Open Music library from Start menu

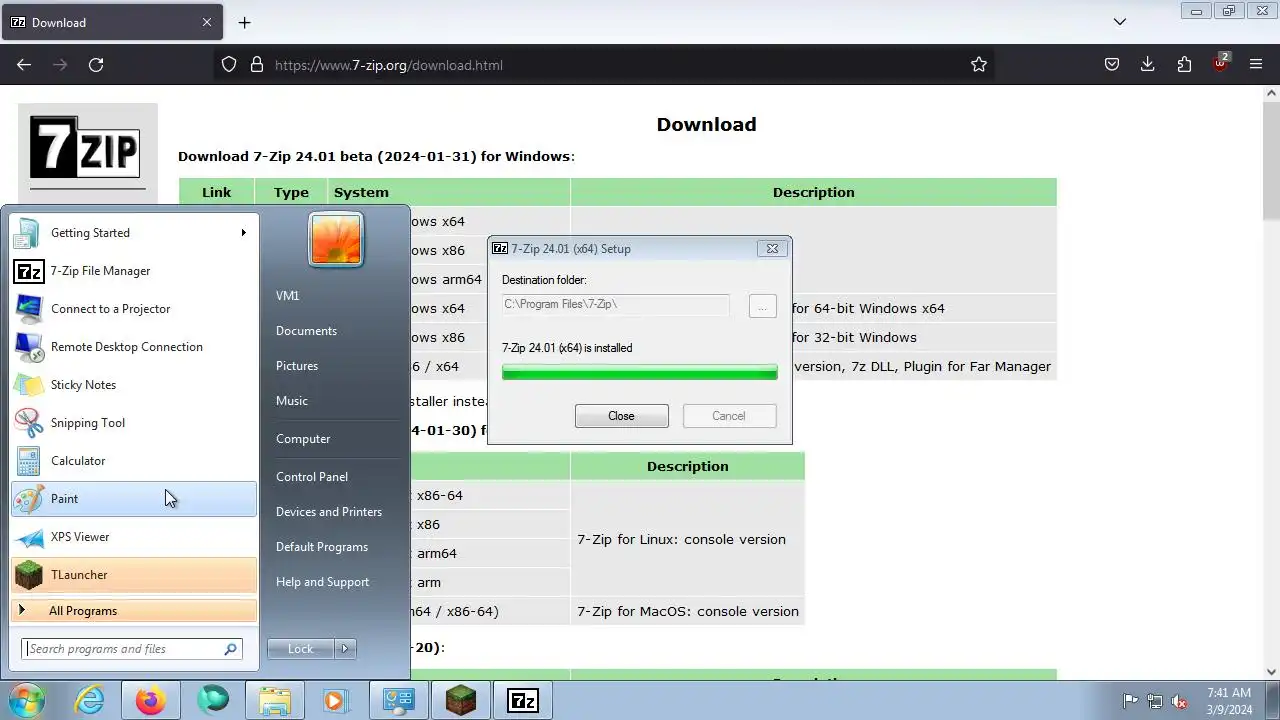click(x=292, y=401)
